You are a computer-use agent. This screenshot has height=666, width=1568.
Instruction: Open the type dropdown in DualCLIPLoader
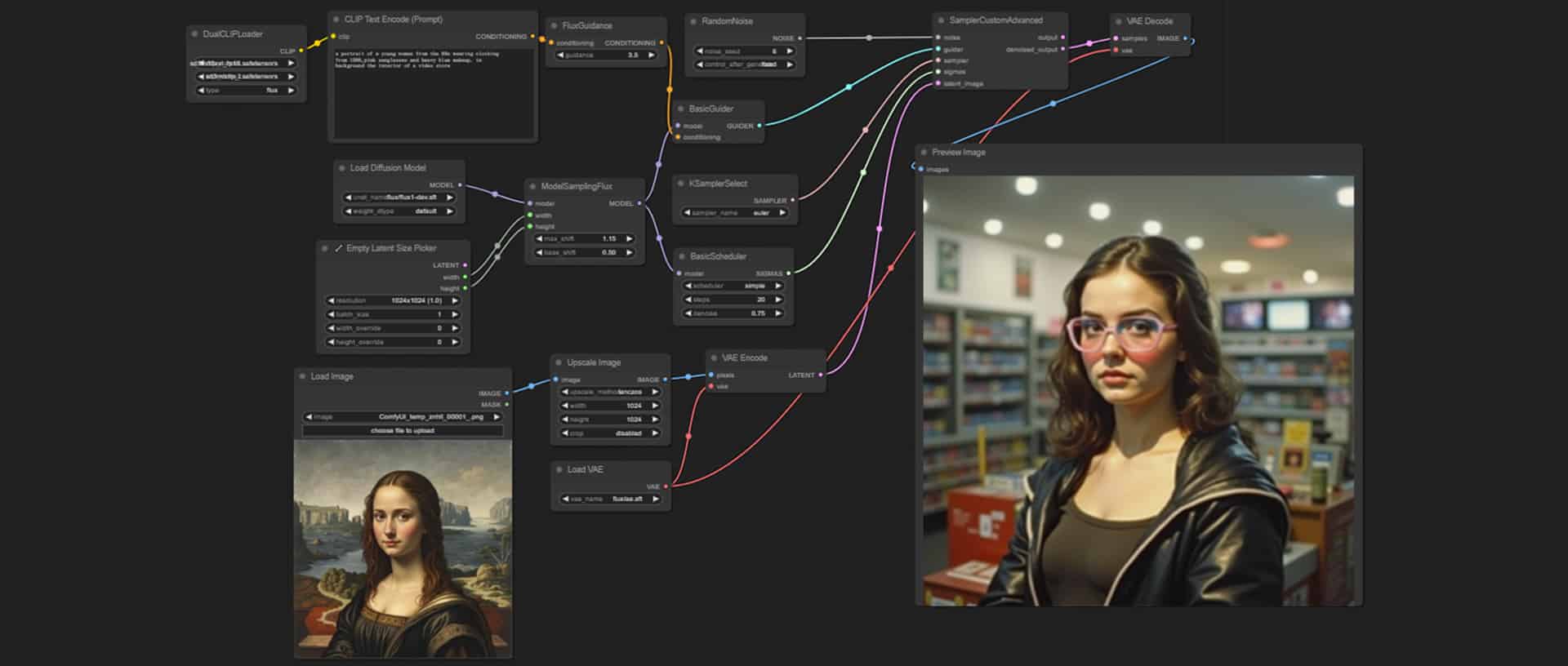[x=246, y=91]
